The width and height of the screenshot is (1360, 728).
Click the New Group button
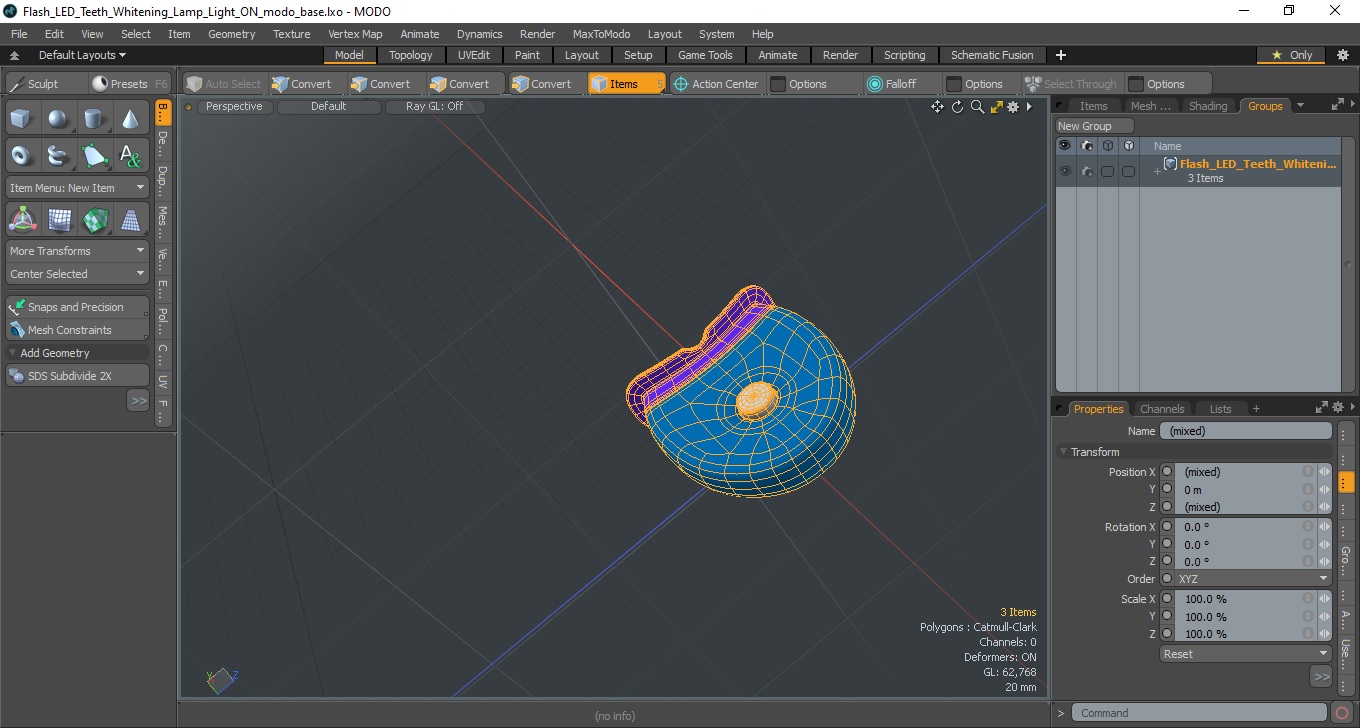click(x=1095, y=126)
